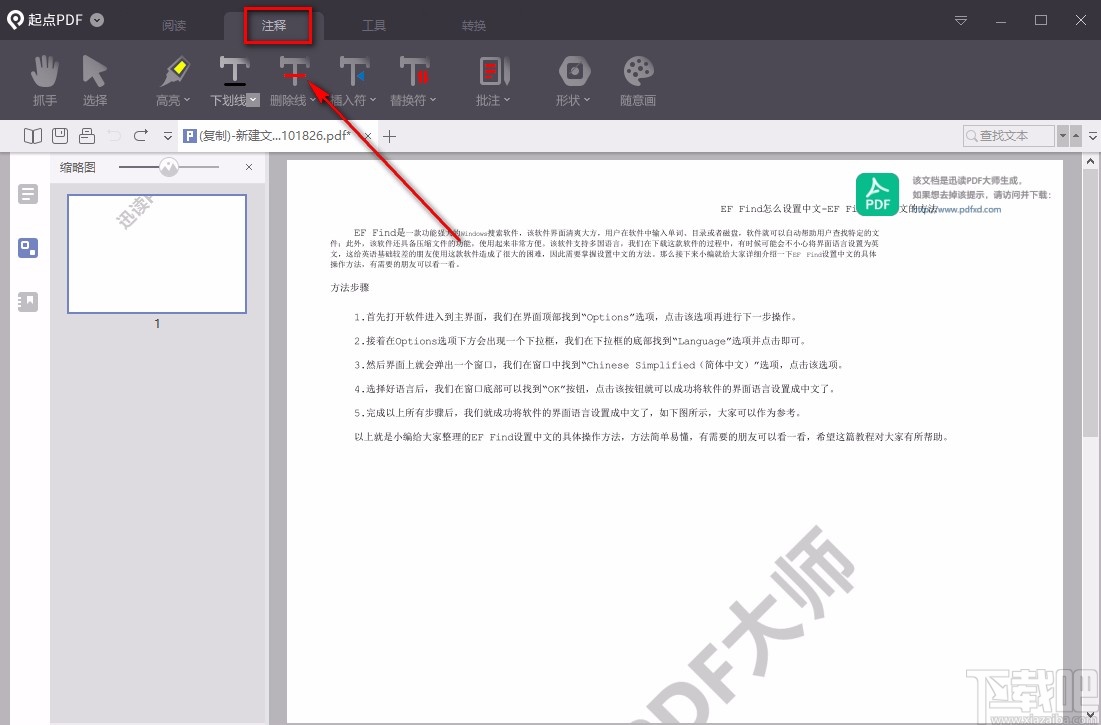Open the 起点PDF app dropdown menu
Image resolution: width=1101 pixels, height=725 pixels.
tap(98, 20)
